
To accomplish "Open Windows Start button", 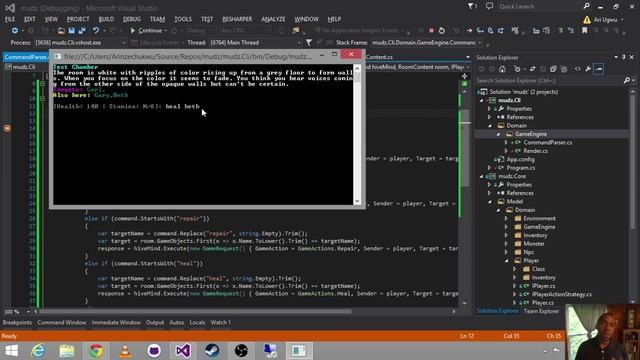I will [11, 351].
